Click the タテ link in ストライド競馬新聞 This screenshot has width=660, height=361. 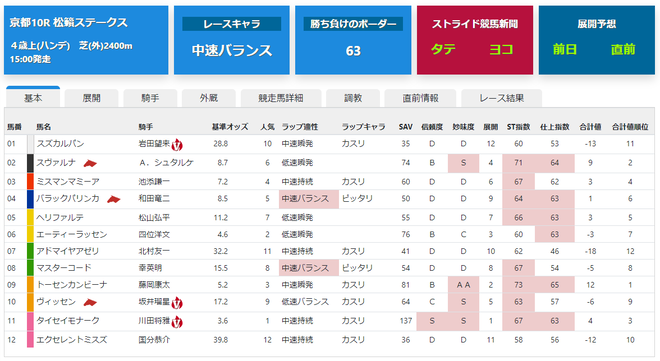(x=443, y=50)
